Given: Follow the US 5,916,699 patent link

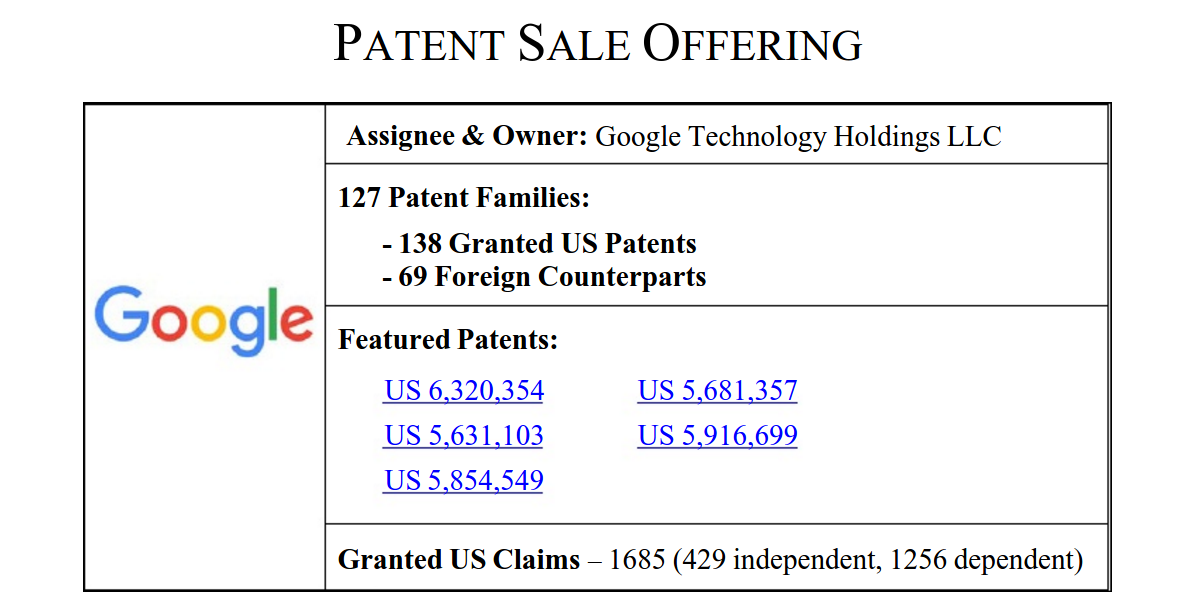Looking at the screenshot, I should [x=717, y=436].
